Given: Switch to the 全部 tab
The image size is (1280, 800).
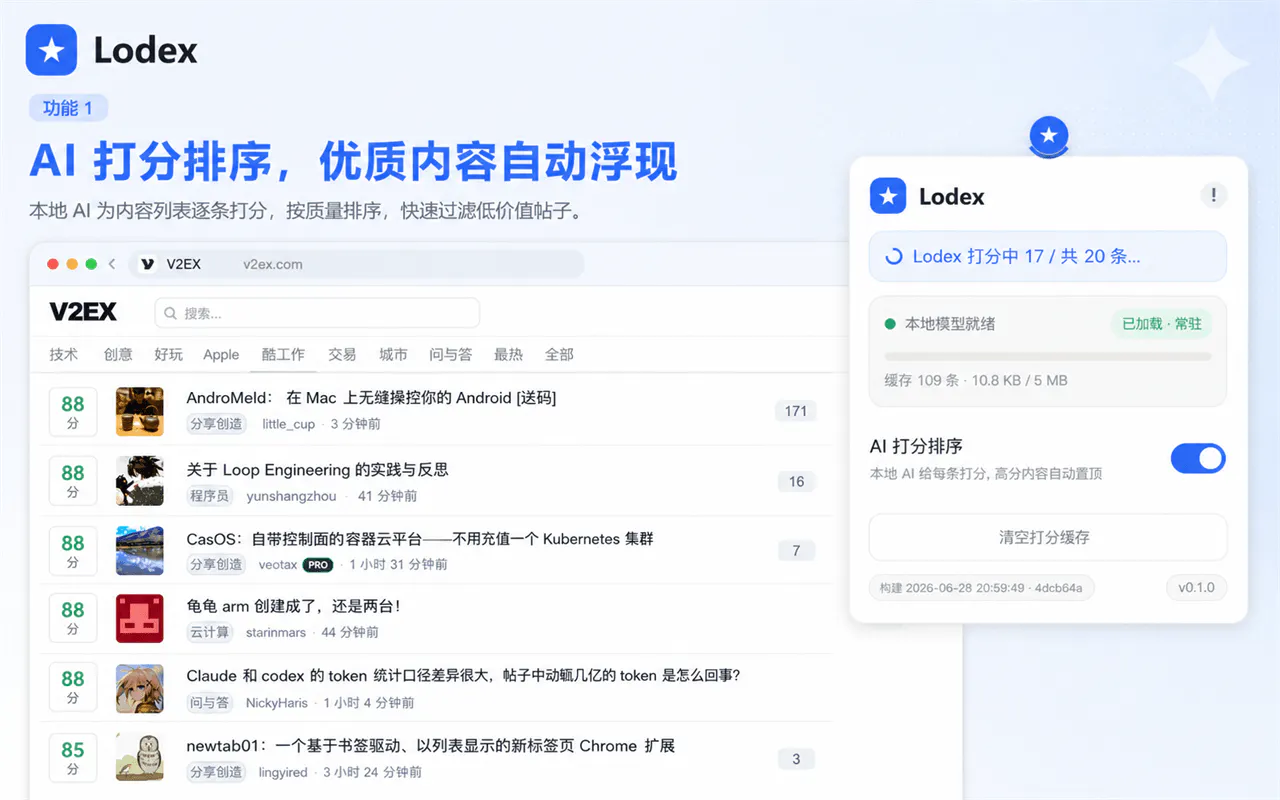Looking at the screenshot, I should pos(559,354).
